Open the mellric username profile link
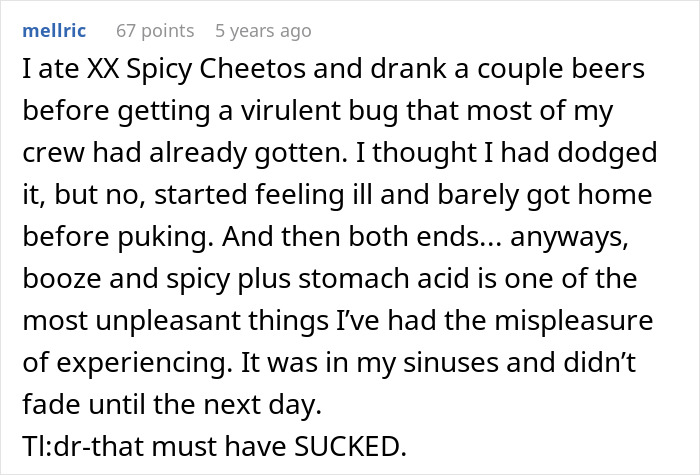The height and width of the screenshot is (475, 700). point(54,31)
